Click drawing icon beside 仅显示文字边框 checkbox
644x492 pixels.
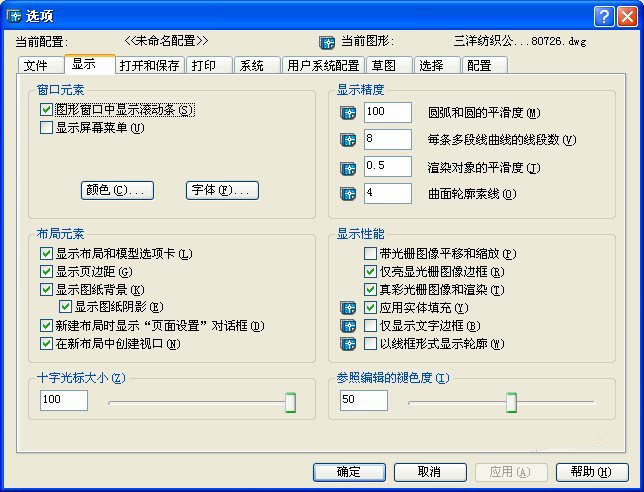pyautogui.click(x=348, y=326)
